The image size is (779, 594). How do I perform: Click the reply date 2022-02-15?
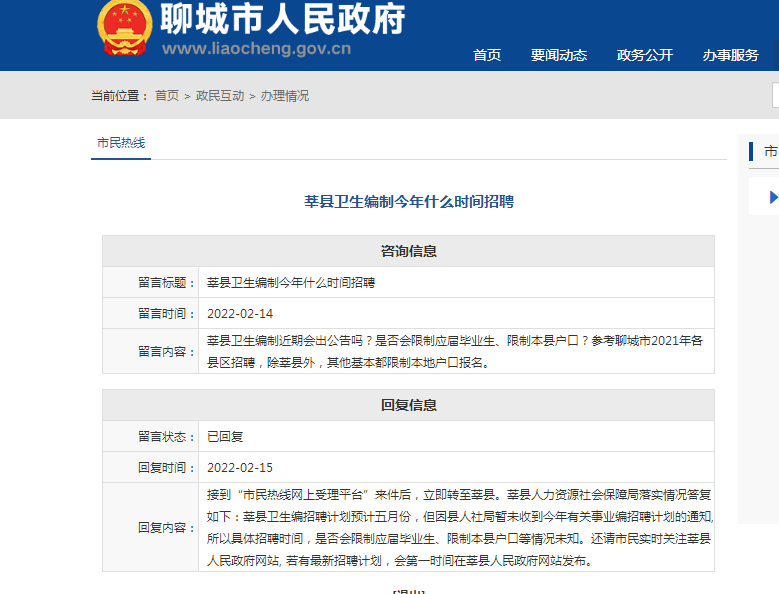pos(240,467)
